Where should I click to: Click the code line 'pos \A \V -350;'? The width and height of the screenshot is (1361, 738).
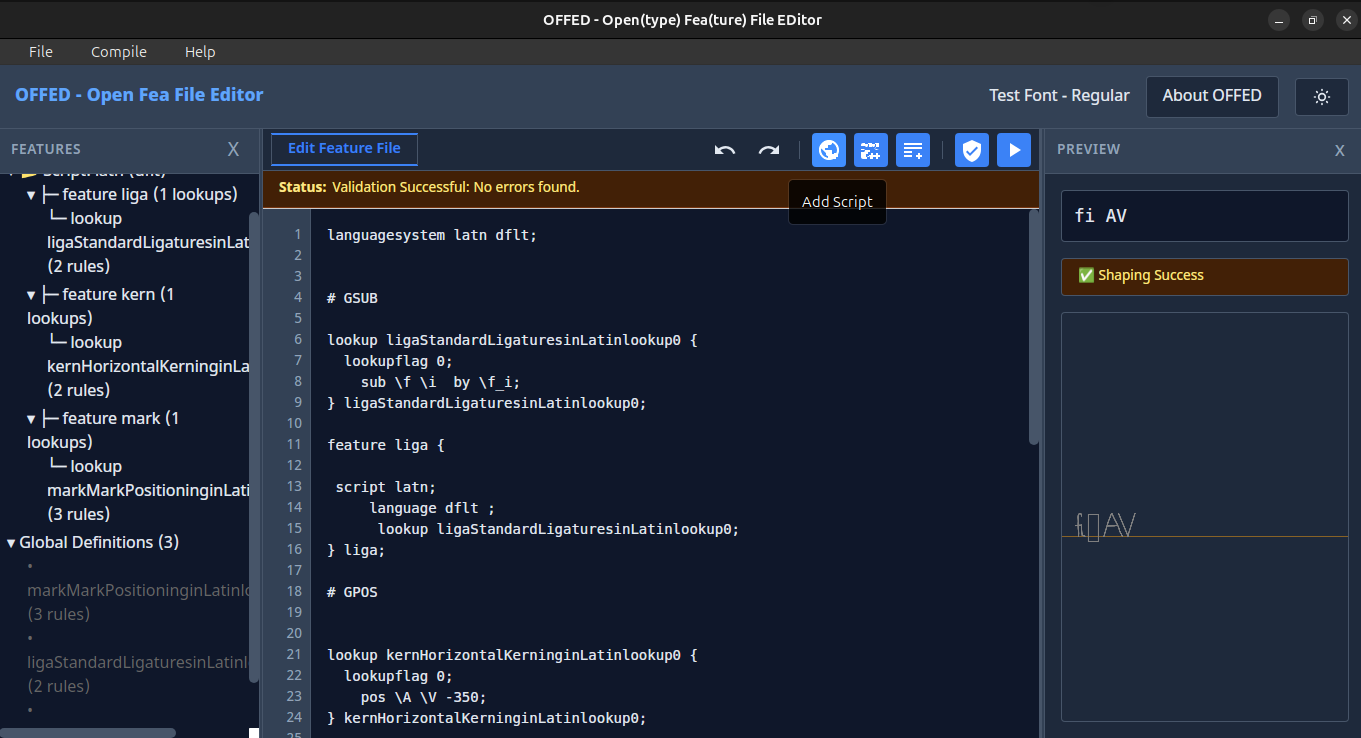424,697
